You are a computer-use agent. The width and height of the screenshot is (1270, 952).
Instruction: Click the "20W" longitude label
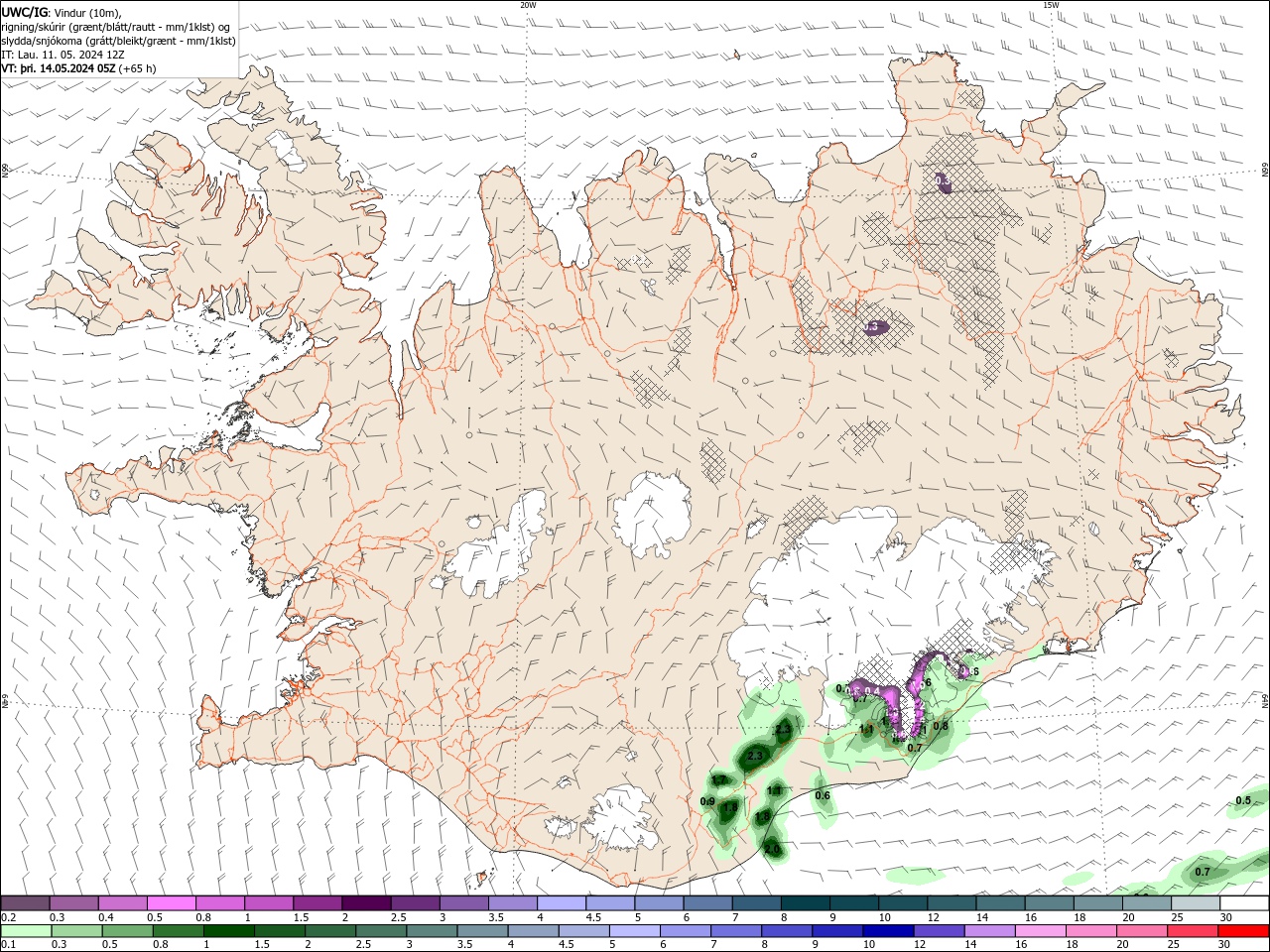coord(528,4)
